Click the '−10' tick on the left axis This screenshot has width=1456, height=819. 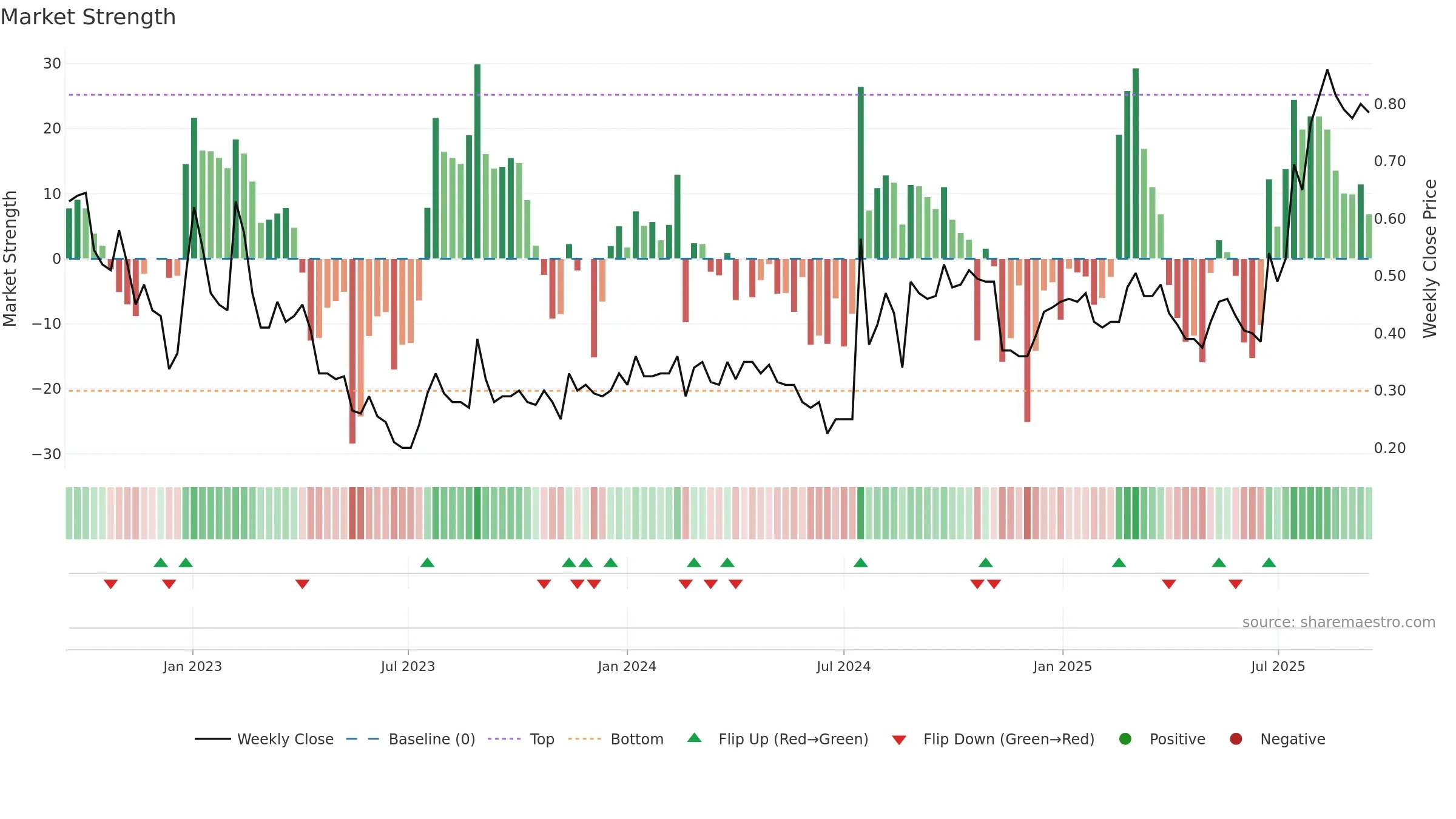[x=47, y=324]
